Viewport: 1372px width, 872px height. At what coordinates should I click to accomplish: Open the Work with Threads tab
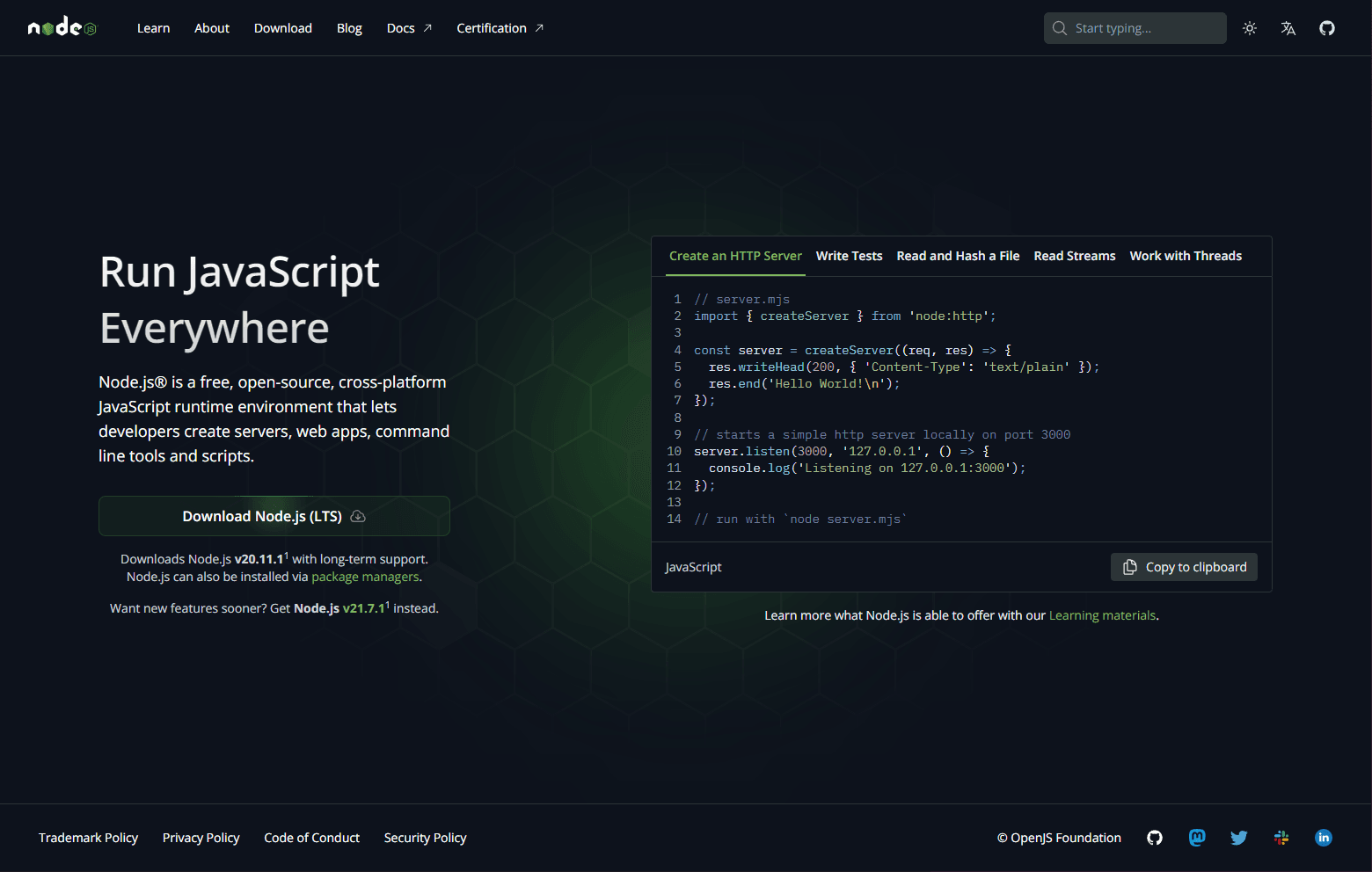point(1185,256)
